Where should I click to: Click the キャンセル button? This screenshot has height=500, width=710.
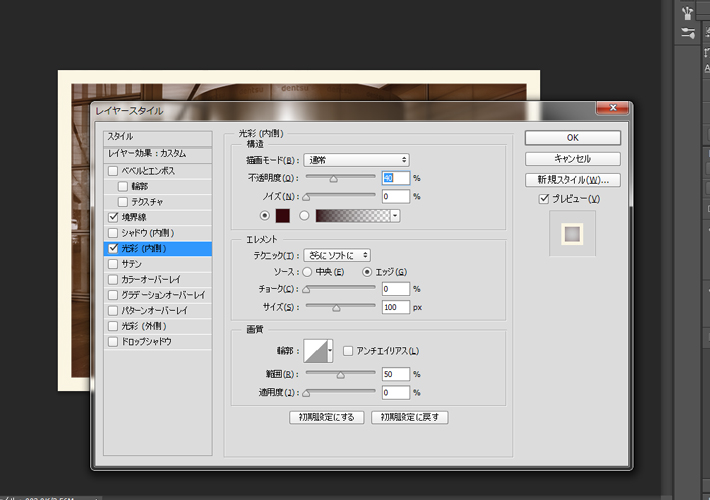pos(572,159)
